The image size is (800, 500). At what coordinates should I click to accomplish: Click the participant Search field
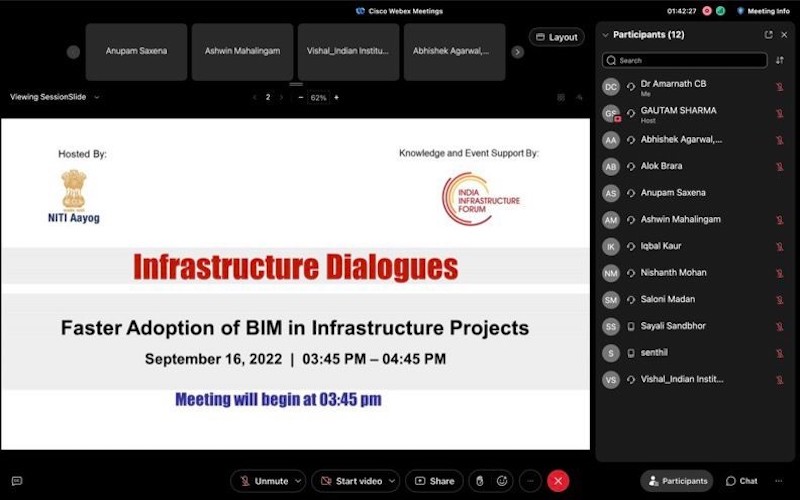coord(684,60)
